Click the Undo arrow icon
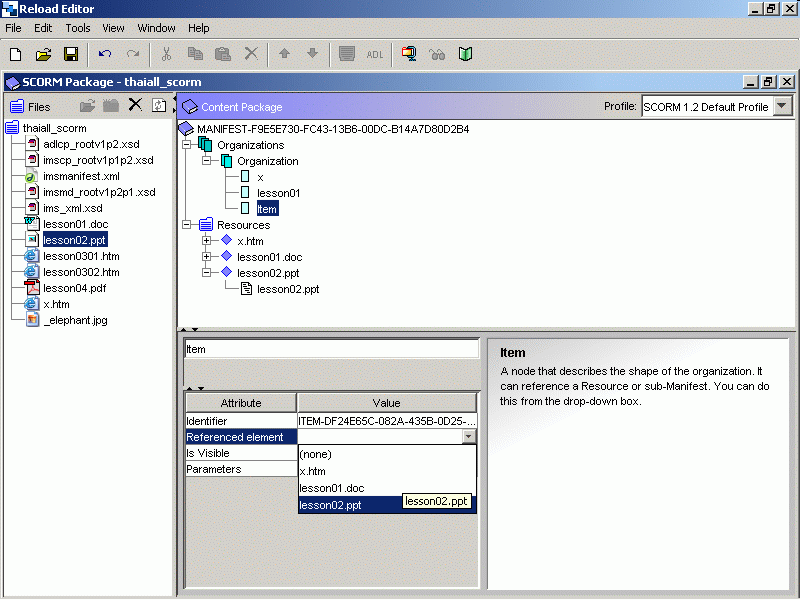800x600 pixels. pyautogui.click(x=105, y=54)
